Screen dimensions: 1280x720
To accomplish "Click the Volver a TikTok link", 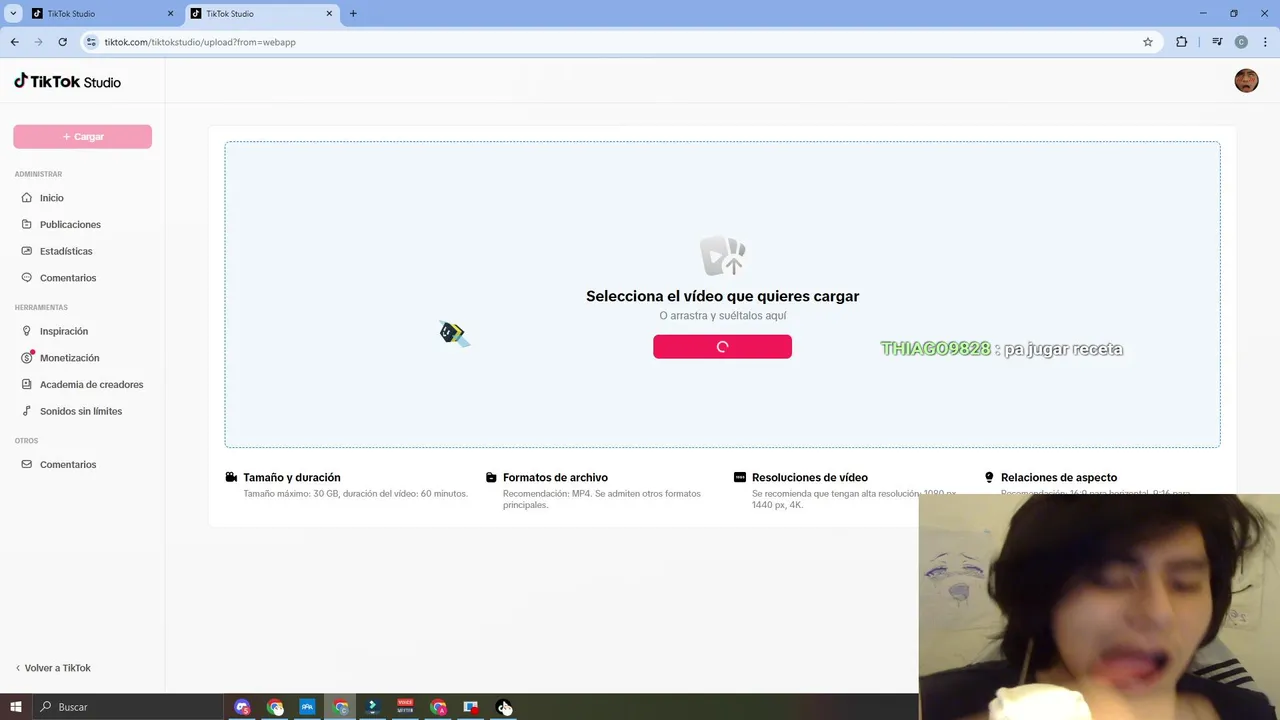I will point(53,668).
